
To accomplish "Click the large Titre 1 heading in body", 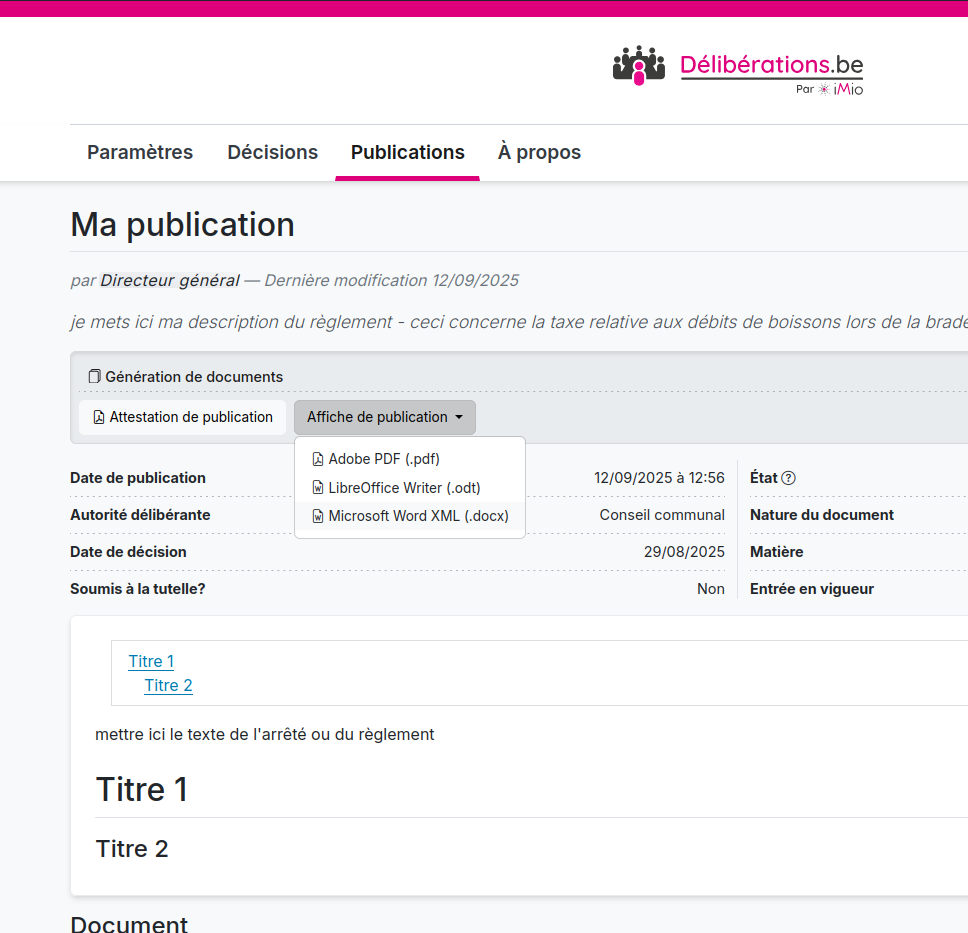I will point(141,789).
